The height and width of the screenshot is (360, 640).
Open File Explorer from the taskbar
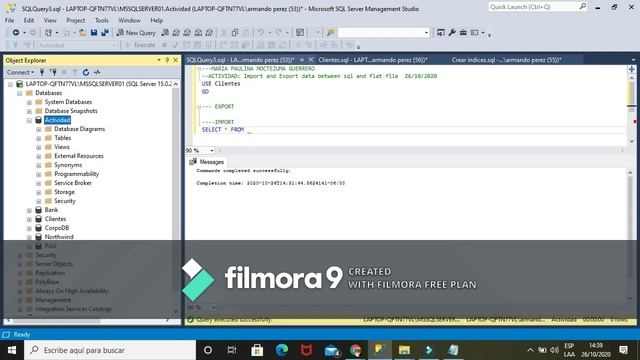pyautogui.click(x=404, y=350)
